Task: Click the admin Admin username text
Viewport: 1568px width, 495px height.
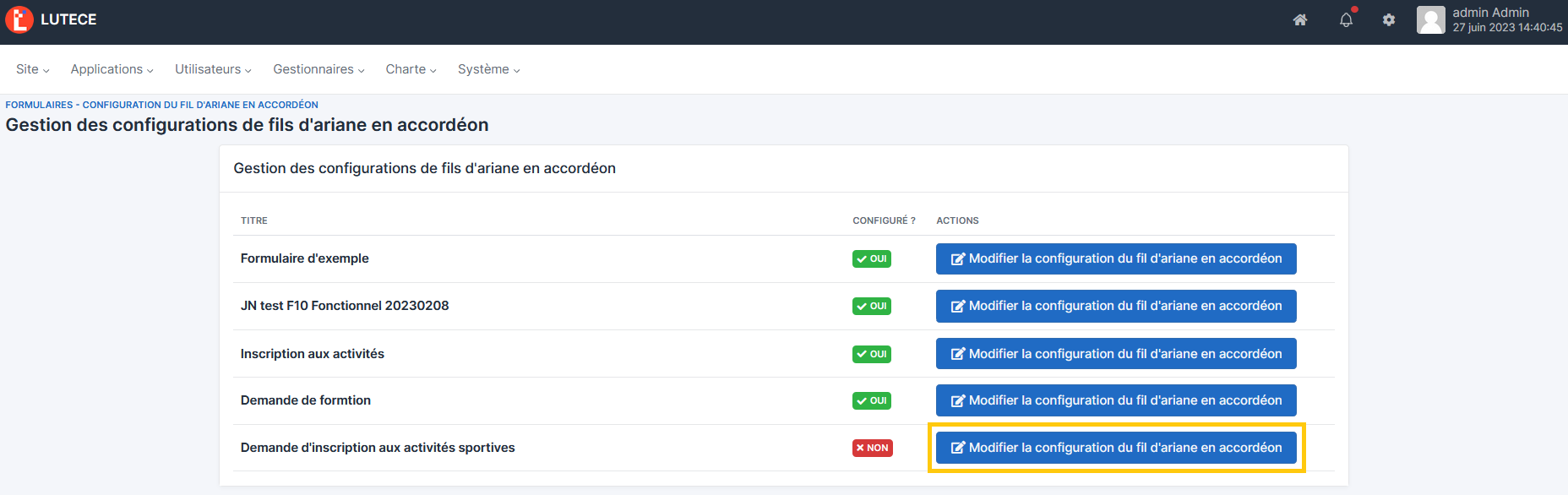Action: click(1490, 13)
